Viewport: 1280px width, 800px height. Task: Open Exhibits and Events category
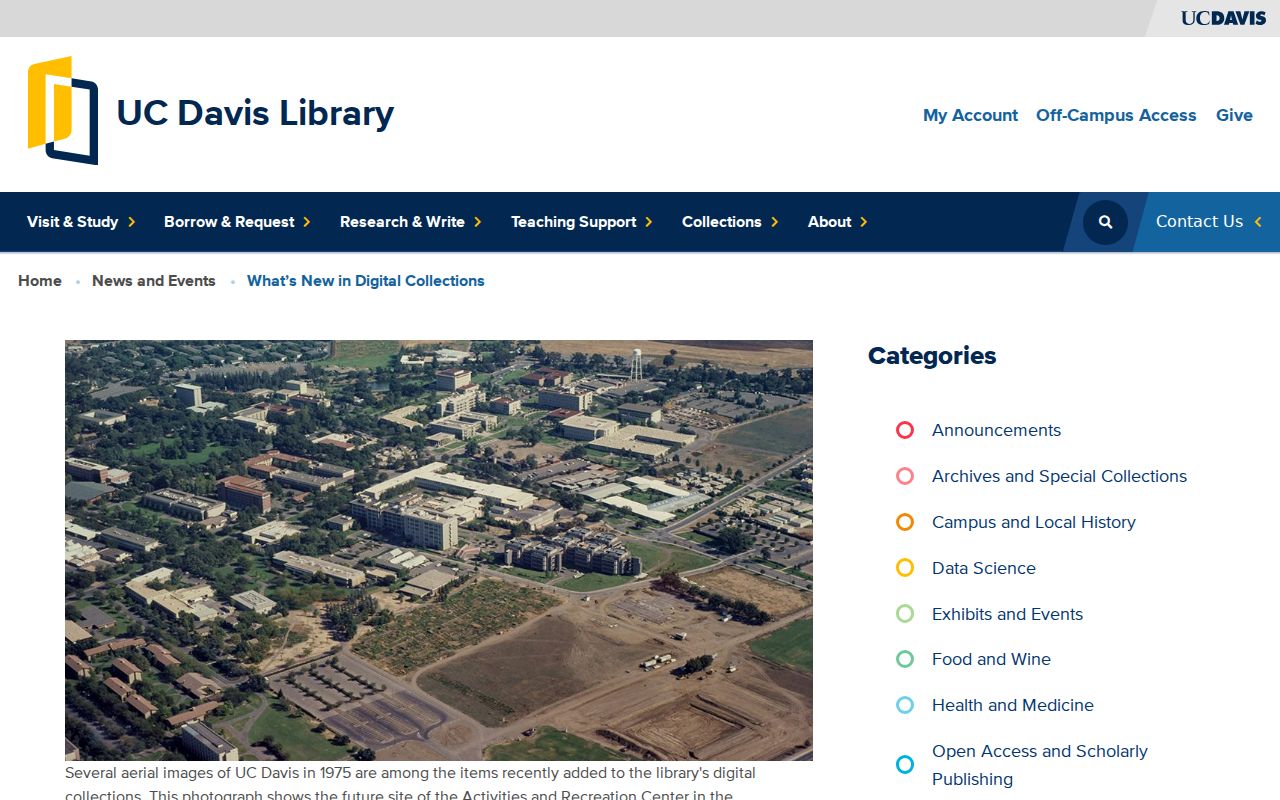1007,614
